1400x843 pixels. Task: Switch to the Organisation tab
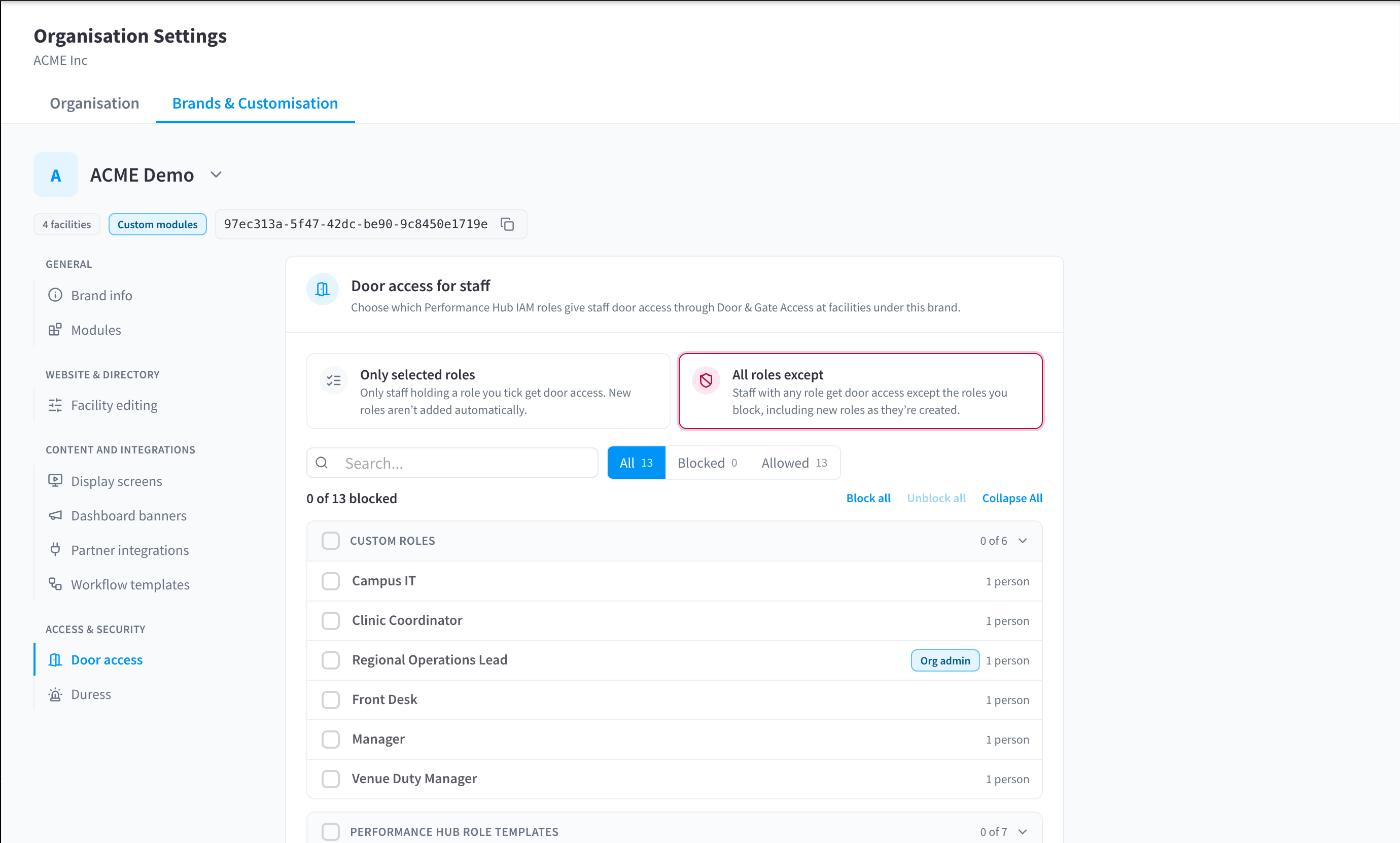[x=94, y=103]
